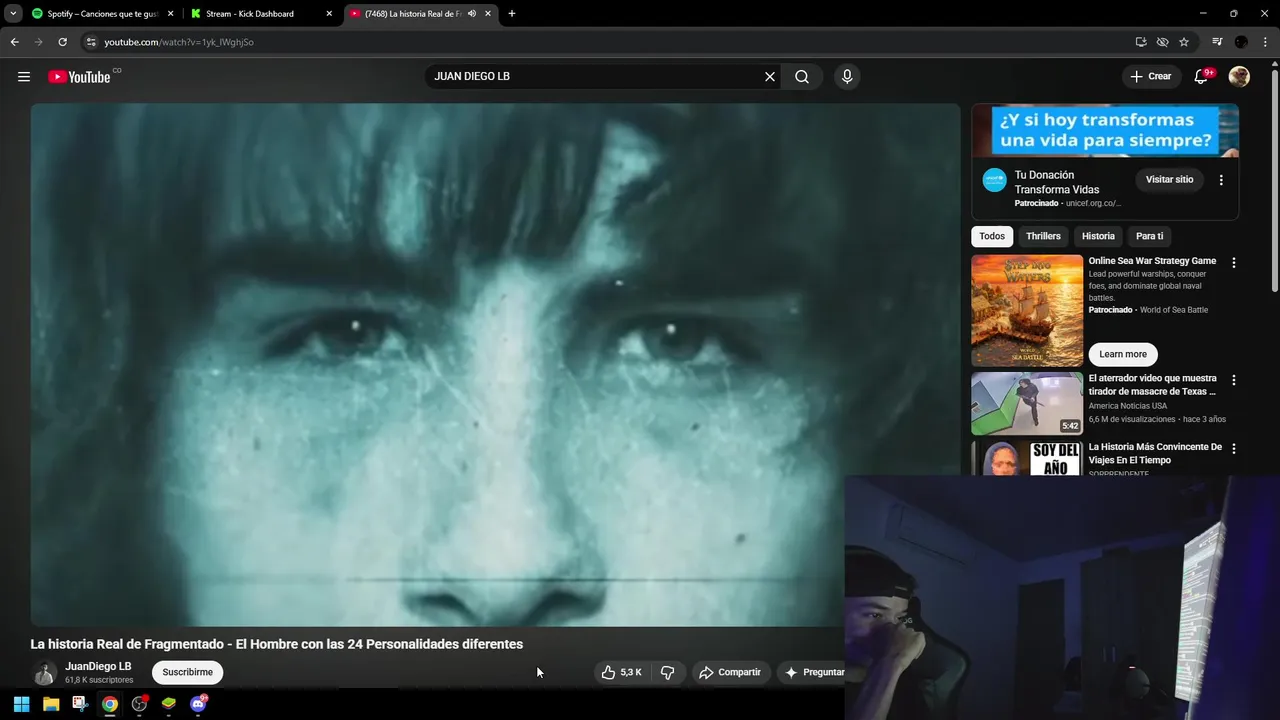Run search with the magnifying glass button
The image size is (1280, 720).
point(802,77)
